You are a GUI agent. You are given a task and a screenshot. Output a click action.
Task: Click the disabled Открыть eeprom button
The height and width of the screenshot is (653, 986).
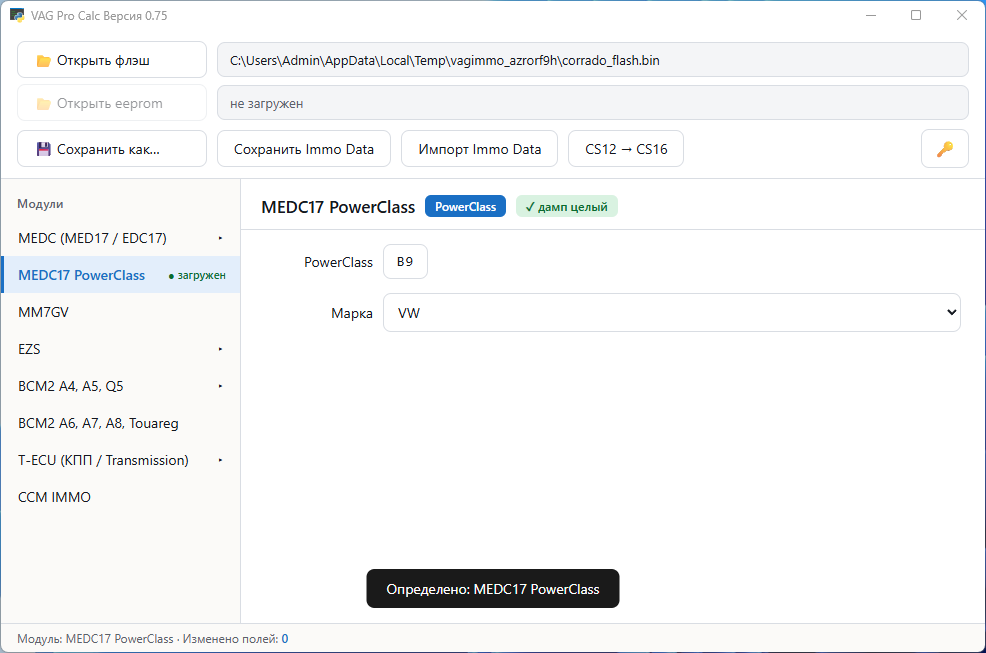(x=112, y=103)
